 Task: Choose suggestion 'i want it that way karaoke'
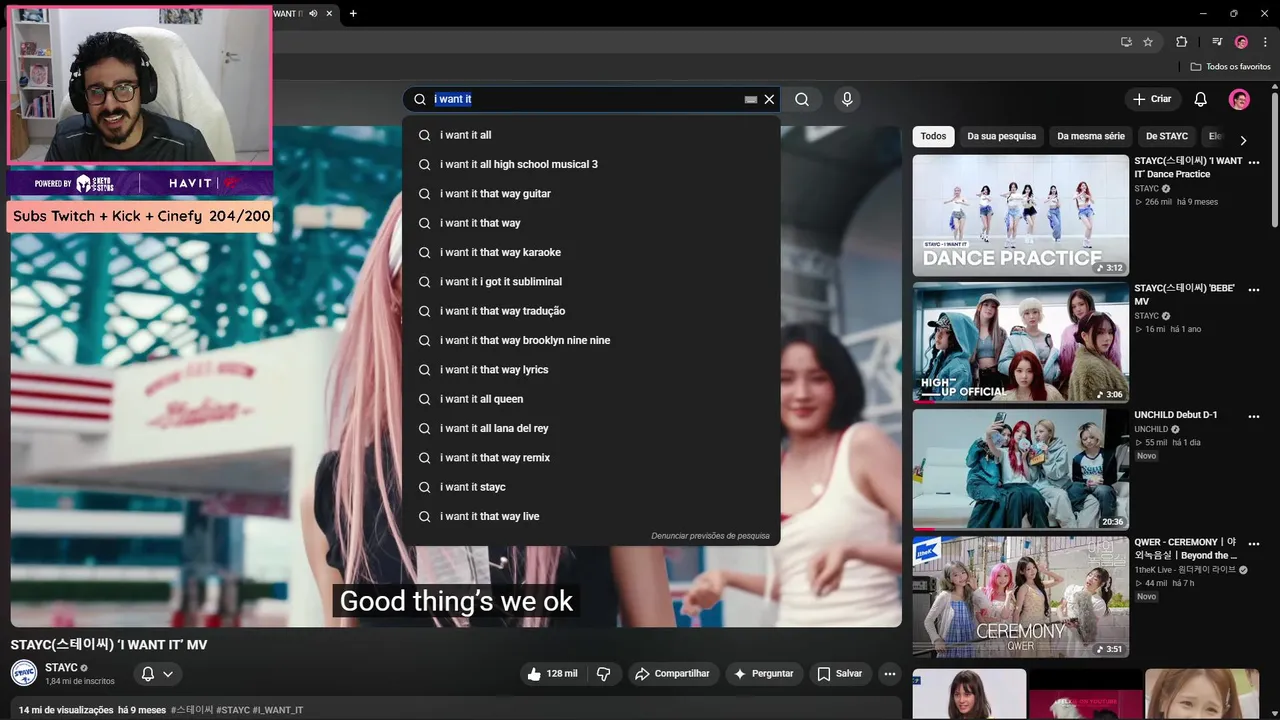(x=591, y=252)
